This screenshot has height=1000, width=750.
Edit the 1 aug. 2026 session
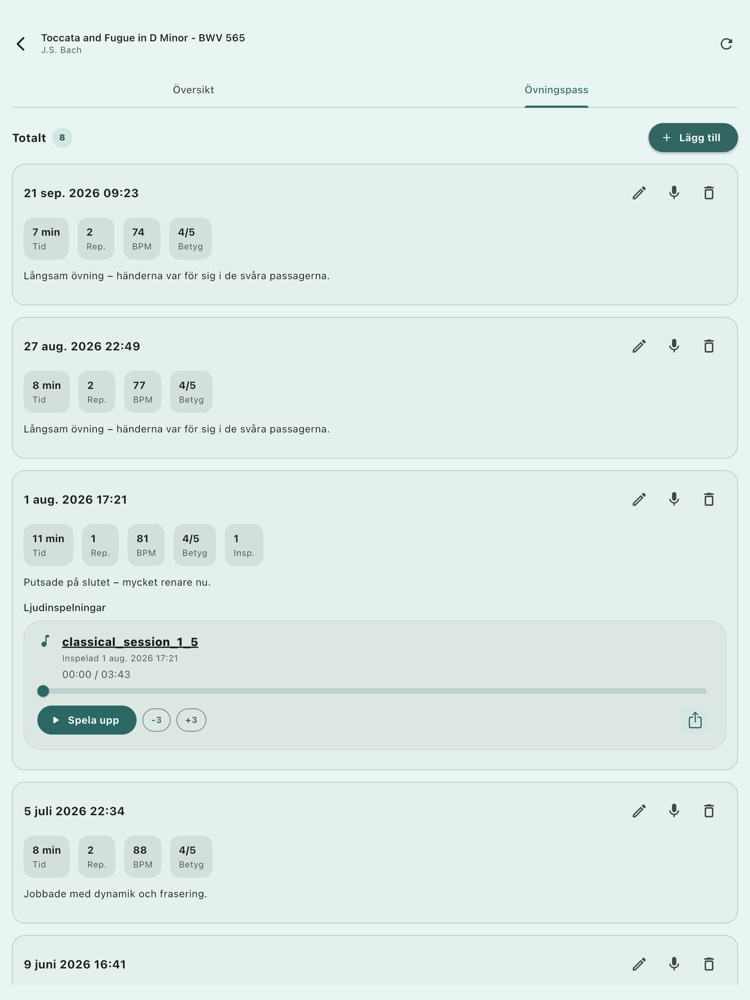(639, 499)
